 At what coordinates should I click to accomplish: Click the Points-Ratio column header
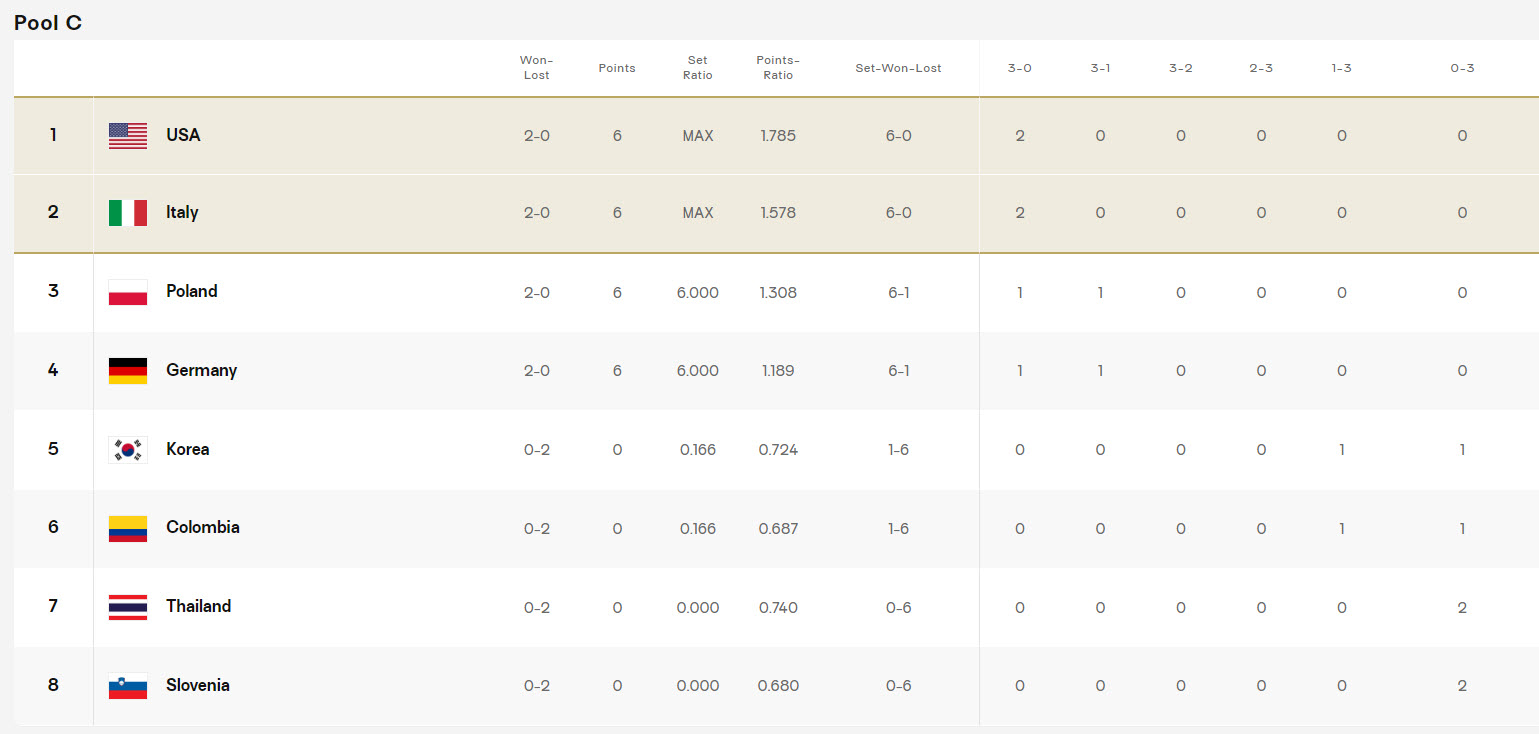tap(778, 68)
